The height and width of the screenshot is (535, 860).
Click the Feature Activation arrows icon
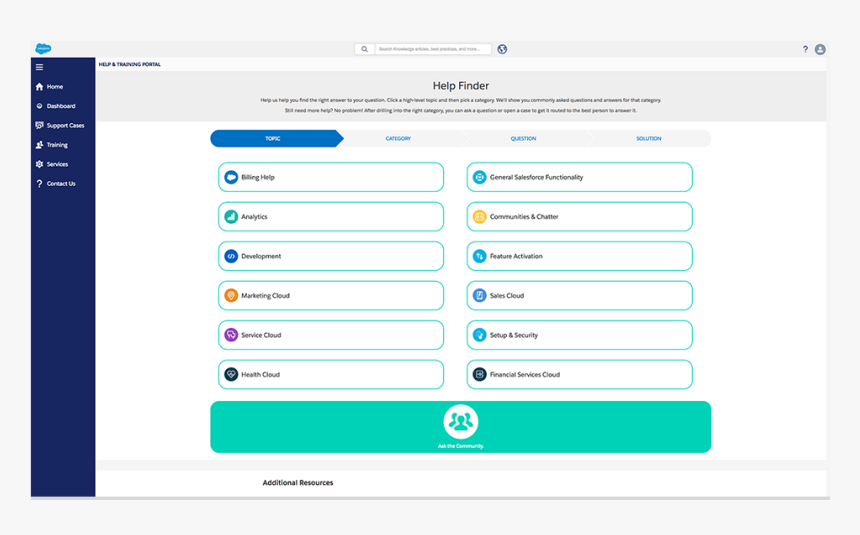click(480, 256)
